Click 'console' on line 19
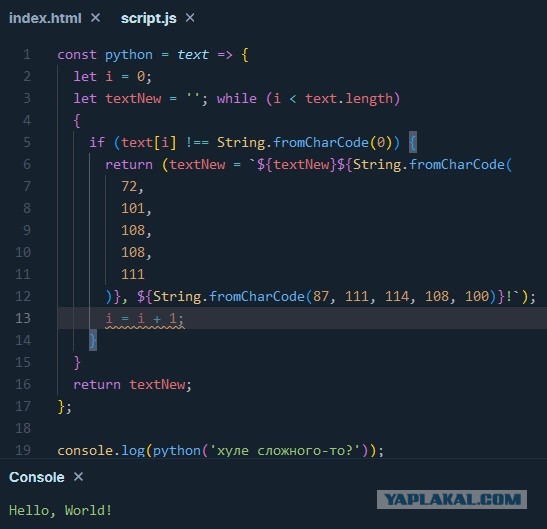Viewport: 547px width, 529px height. coord(85,450)
